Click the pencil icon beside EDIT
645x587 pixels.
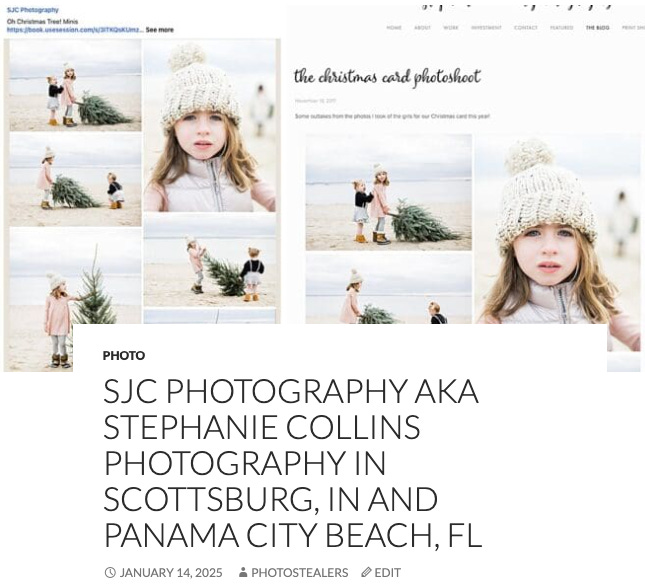click(x=366, y=572)
